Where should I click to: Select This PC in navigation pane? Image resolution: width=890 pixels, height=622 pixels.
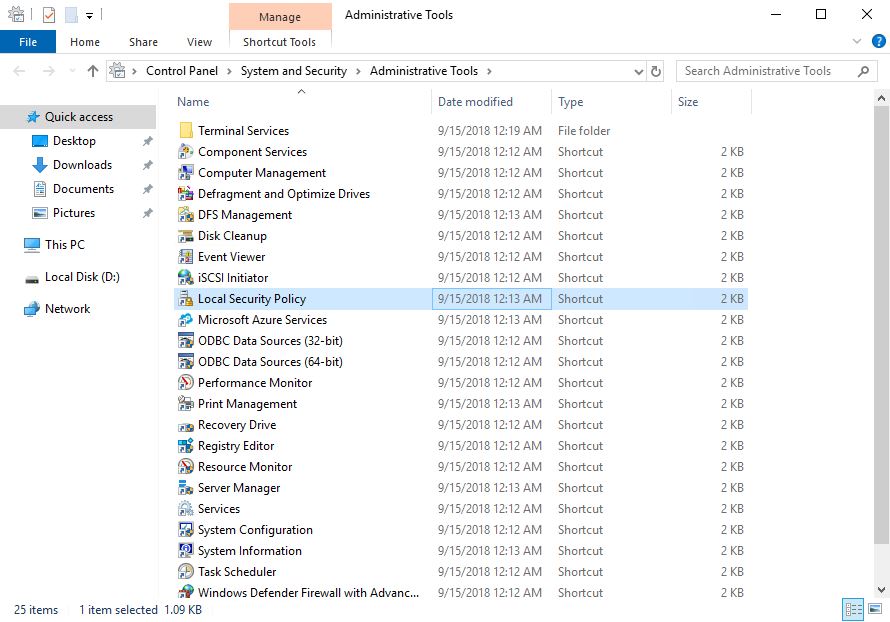(64, 245)
